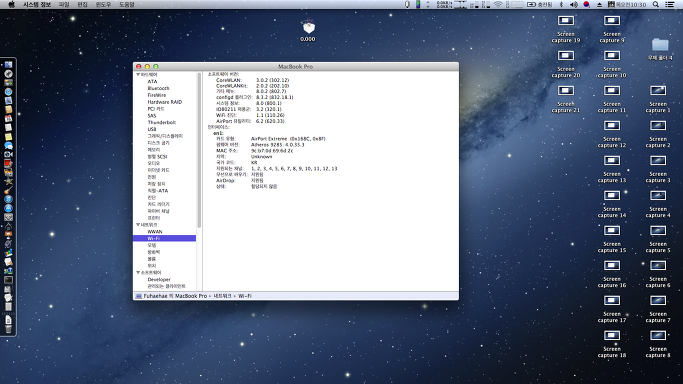Select WWAN under network section
The image size is (683, 384).
[x=155, y=232]
